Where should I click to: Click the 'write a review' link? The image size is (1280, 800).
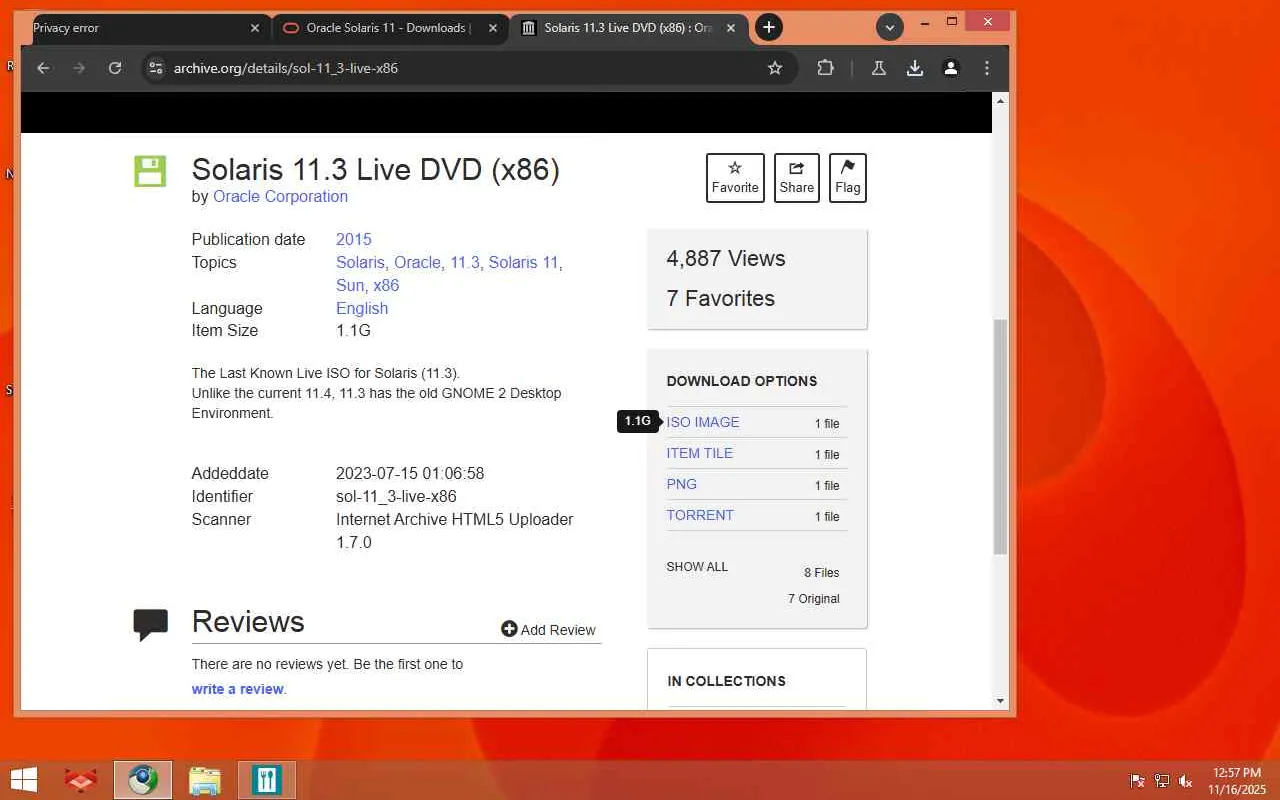(238, 689)
